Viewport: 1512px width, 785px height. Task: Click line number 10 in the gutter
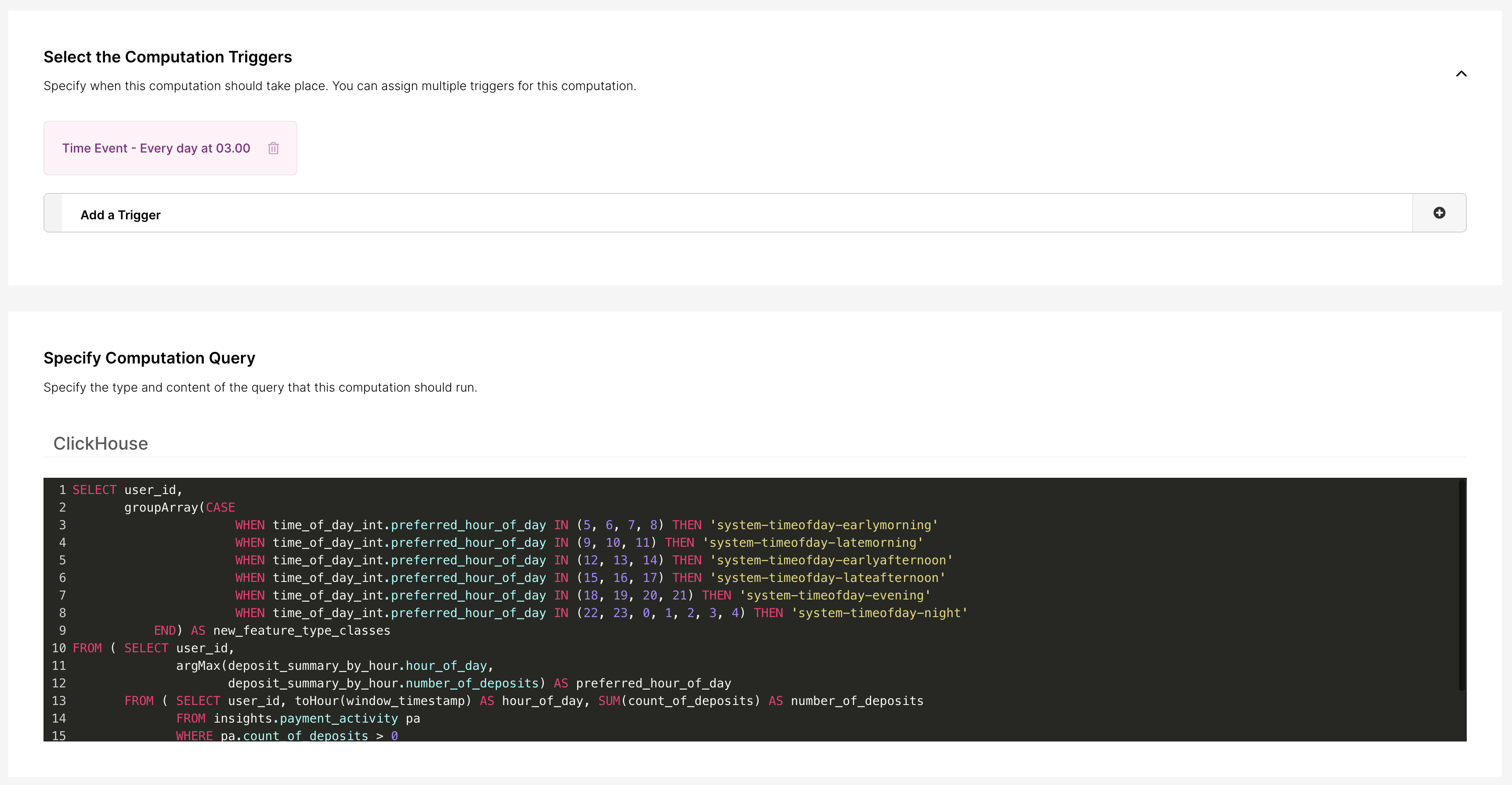[x=59, y=648]
